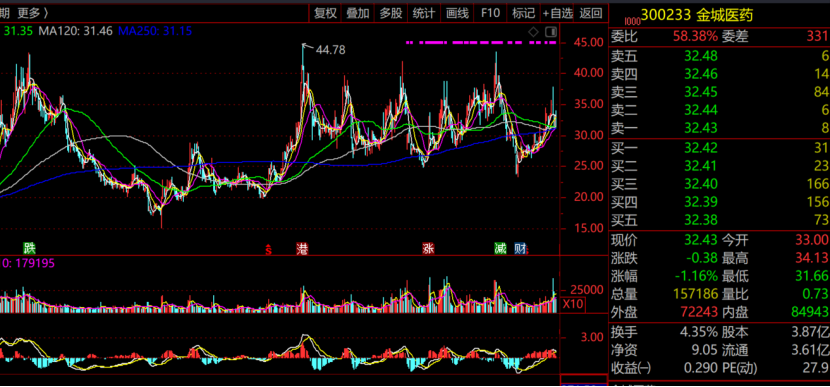
Task: Click the green 减 event marker
Action: [500, 248]
